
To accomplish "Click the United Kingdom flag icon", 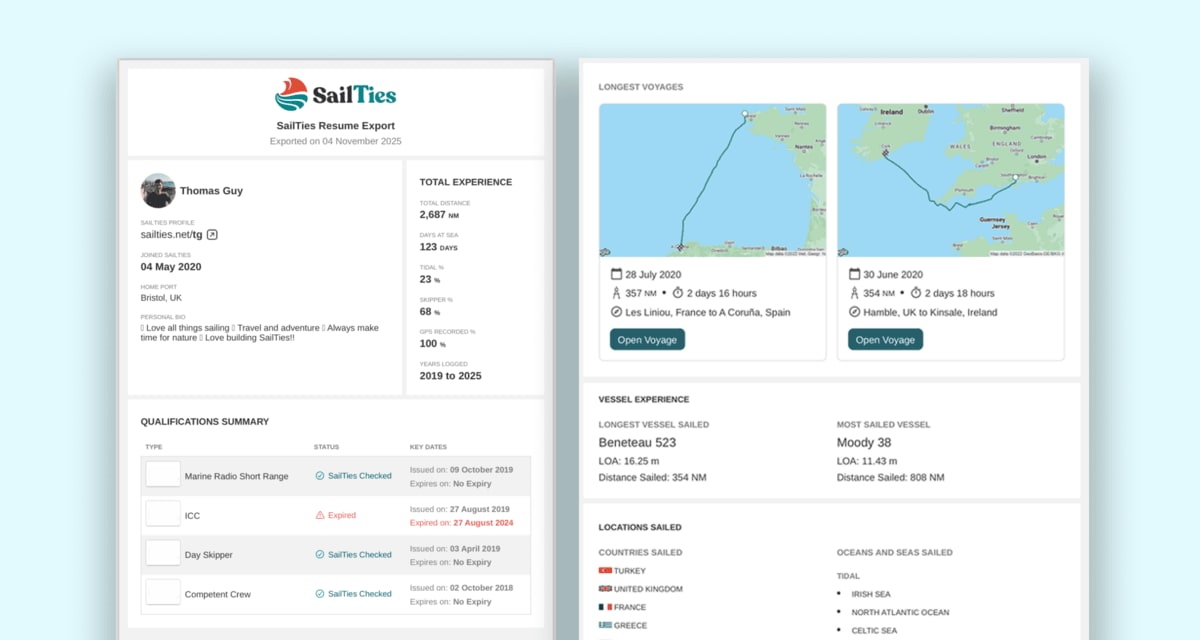I will click(605, 589).
